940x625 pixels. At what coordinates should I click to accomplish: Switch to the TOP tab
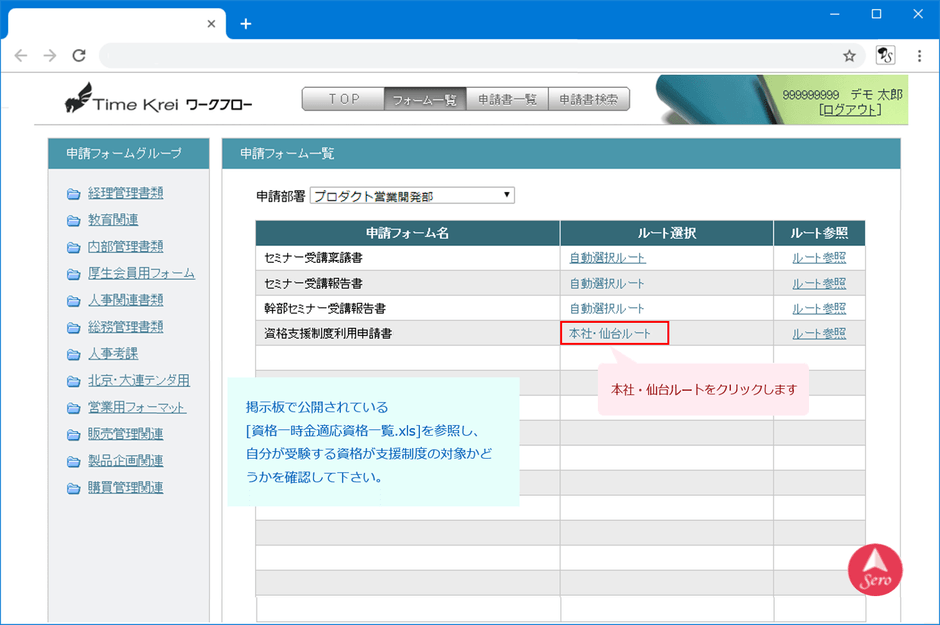(x=343, y=100)
